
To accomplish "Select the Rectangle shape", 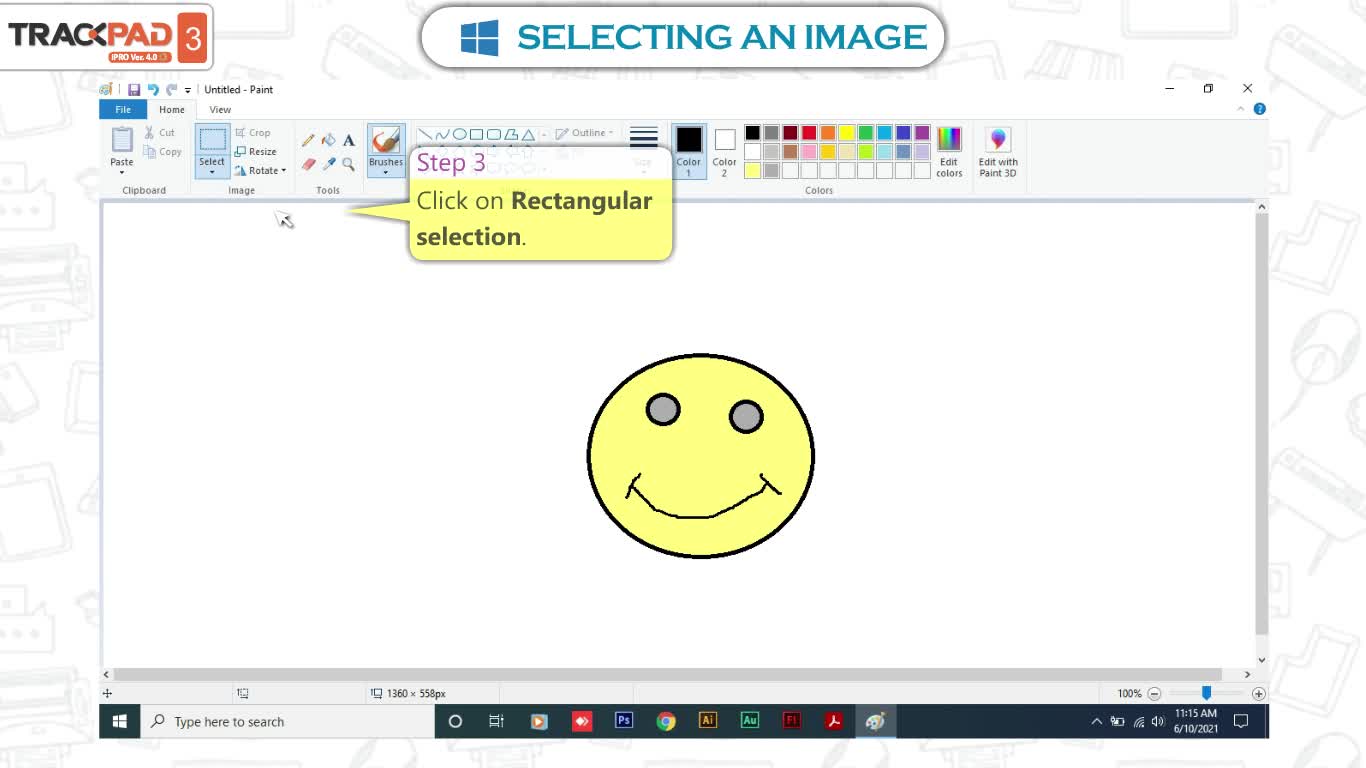I will [476, 134].
